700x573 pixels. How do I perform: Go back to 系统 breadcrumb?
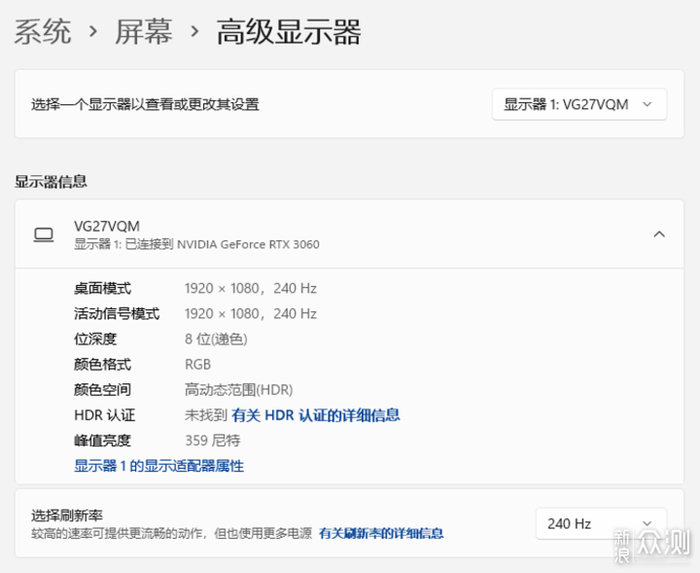pyautogui.click(x=42, y=32)
